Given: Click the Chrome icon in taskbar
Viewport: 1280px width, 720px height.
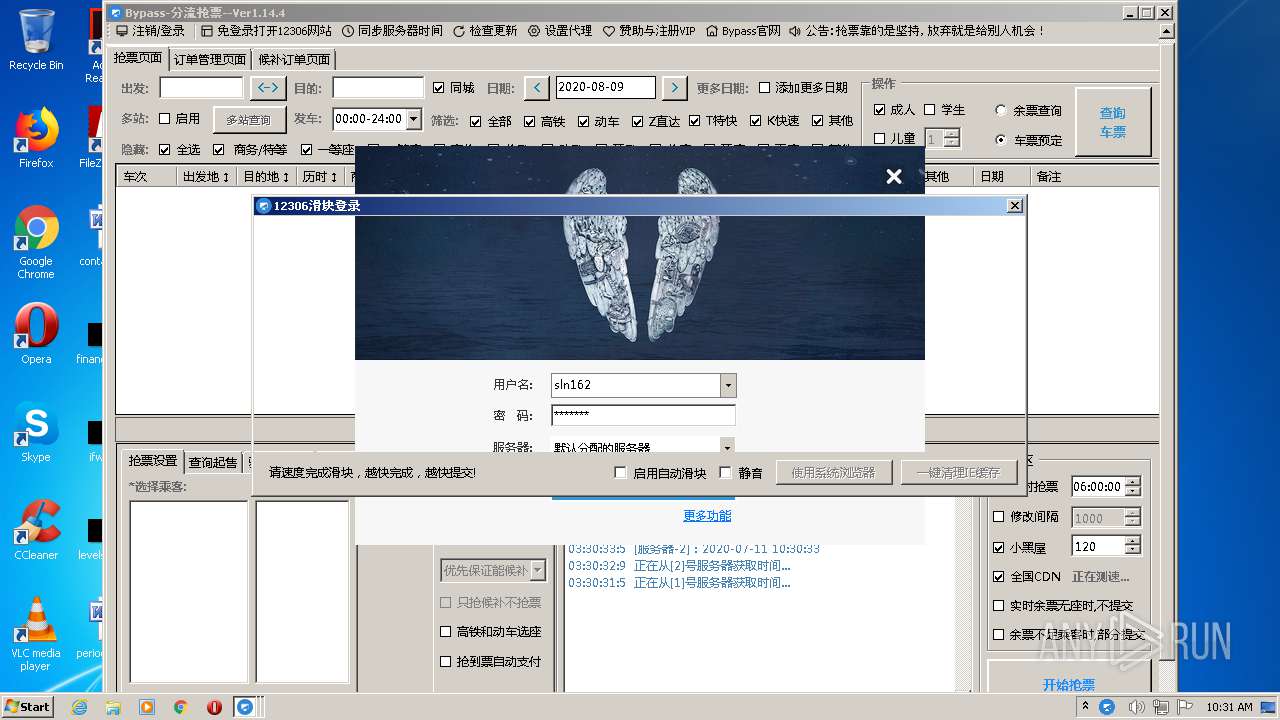Looking at the screenshot, I should 180,707.
